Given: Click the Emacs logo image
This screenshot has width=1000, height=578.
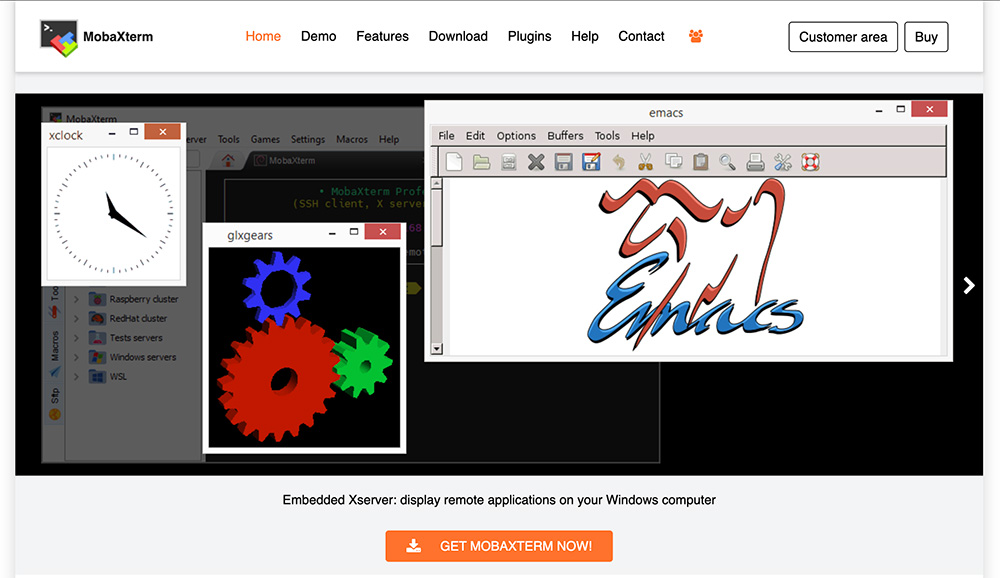Looking at the screenshot, I should 695,263.
